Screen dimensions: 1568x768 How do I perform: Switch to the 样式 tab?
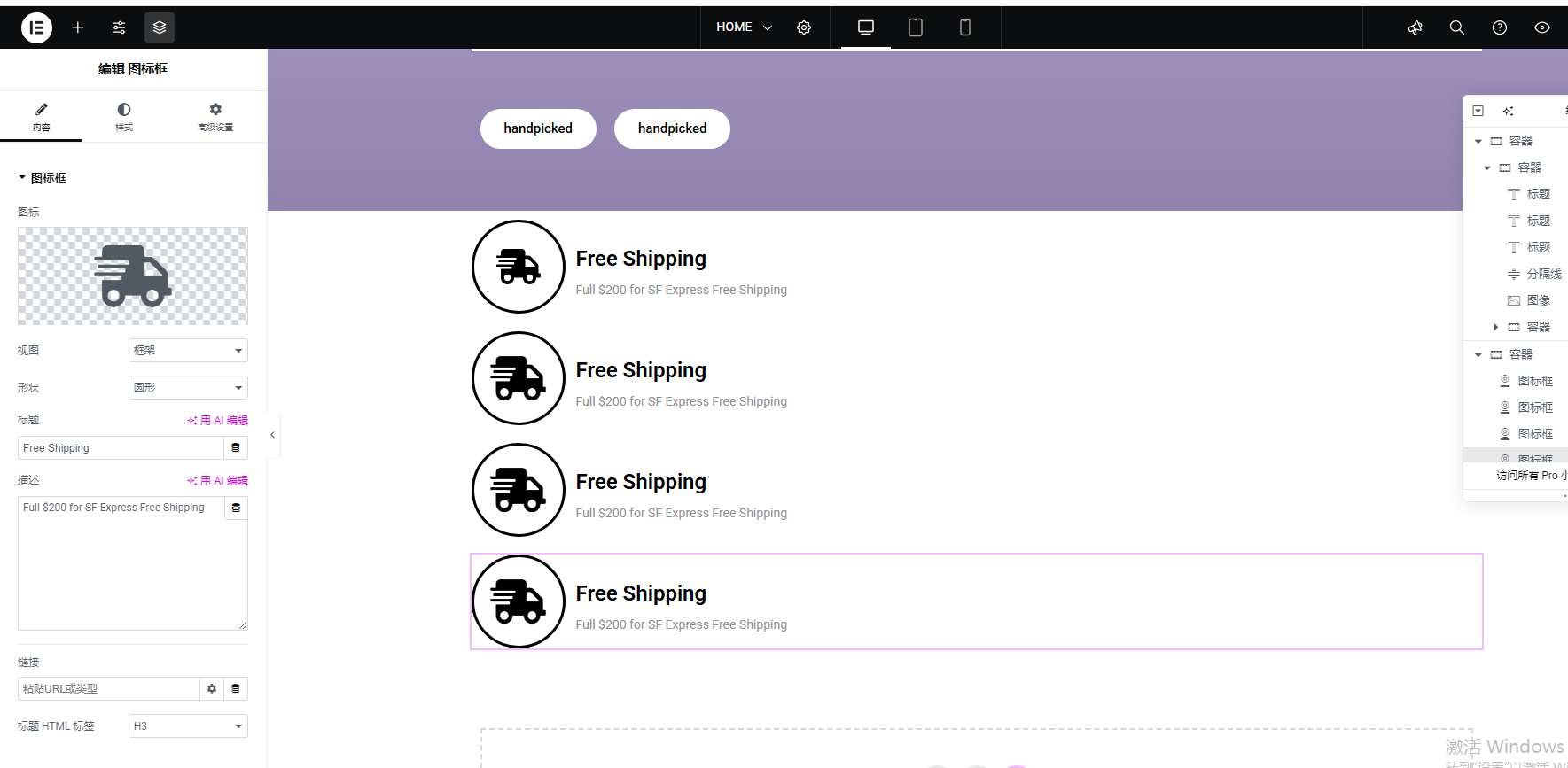click(x=124, y=116)
